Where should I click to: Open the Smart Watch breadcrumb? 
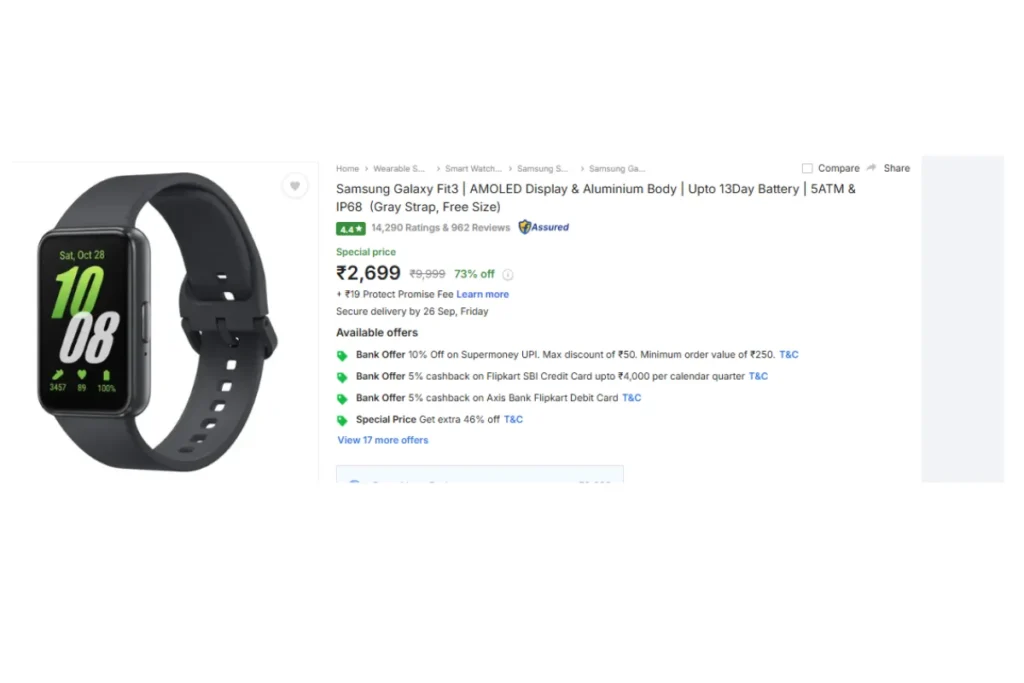pyautogui.click(x=473, y=168)
